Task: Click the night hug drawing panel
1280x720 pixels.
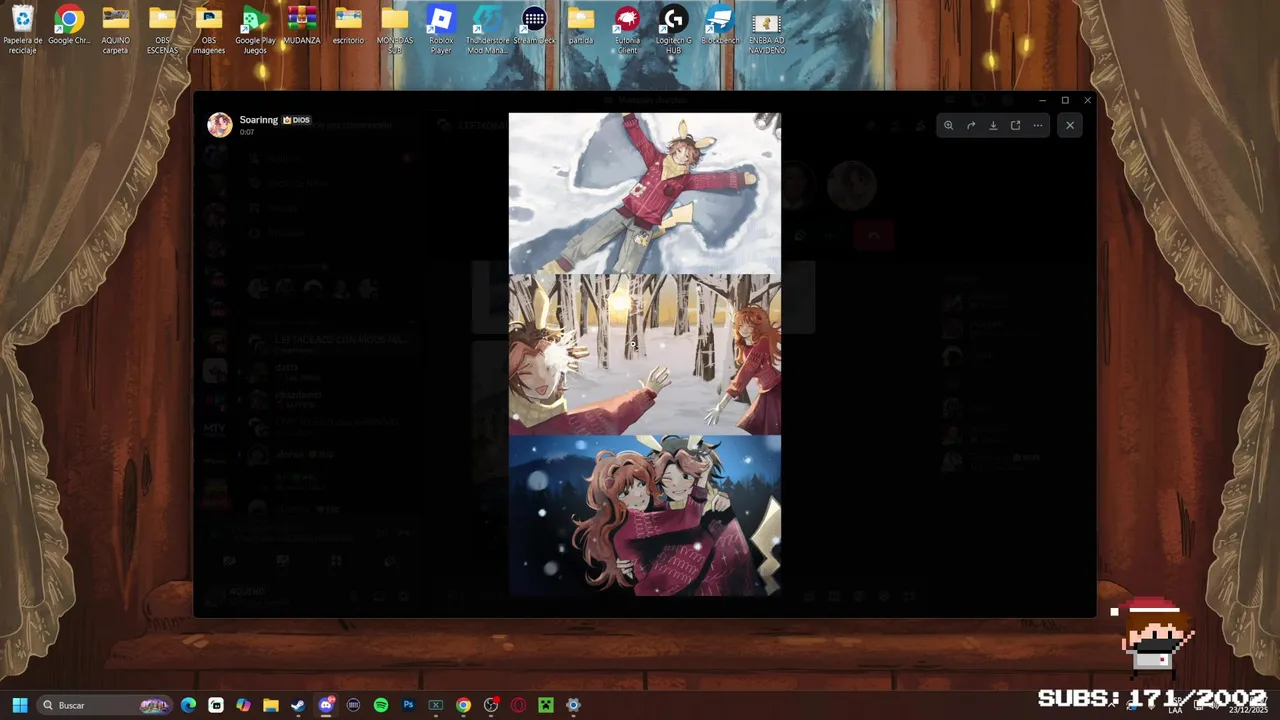Action: [x=645, y=516]
